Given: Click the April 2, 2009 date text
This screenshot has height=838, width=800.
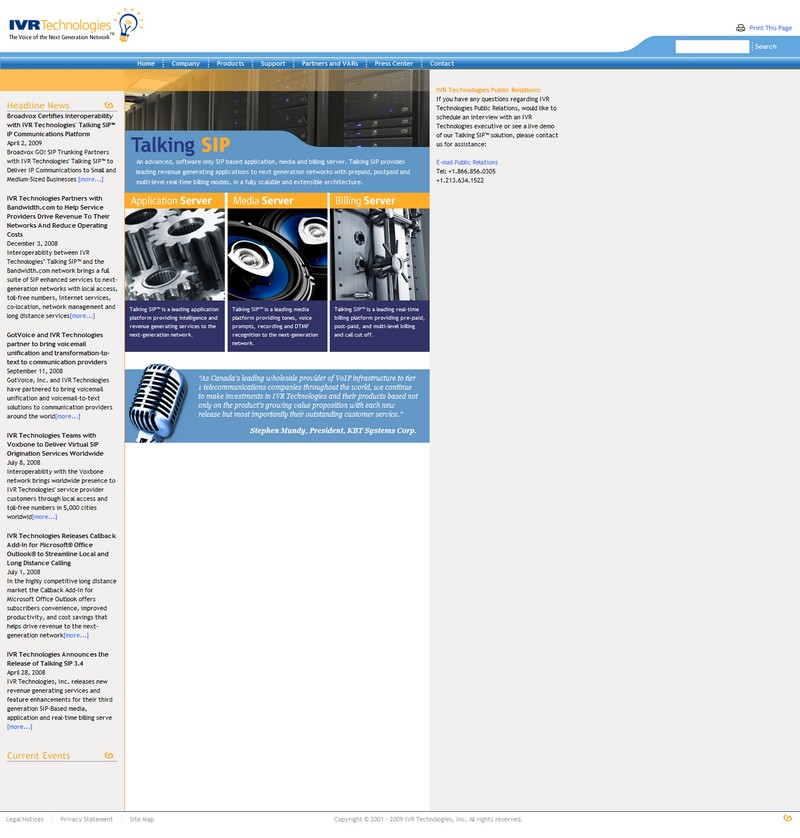Looking at the screenshot, I should click(25, 143).
